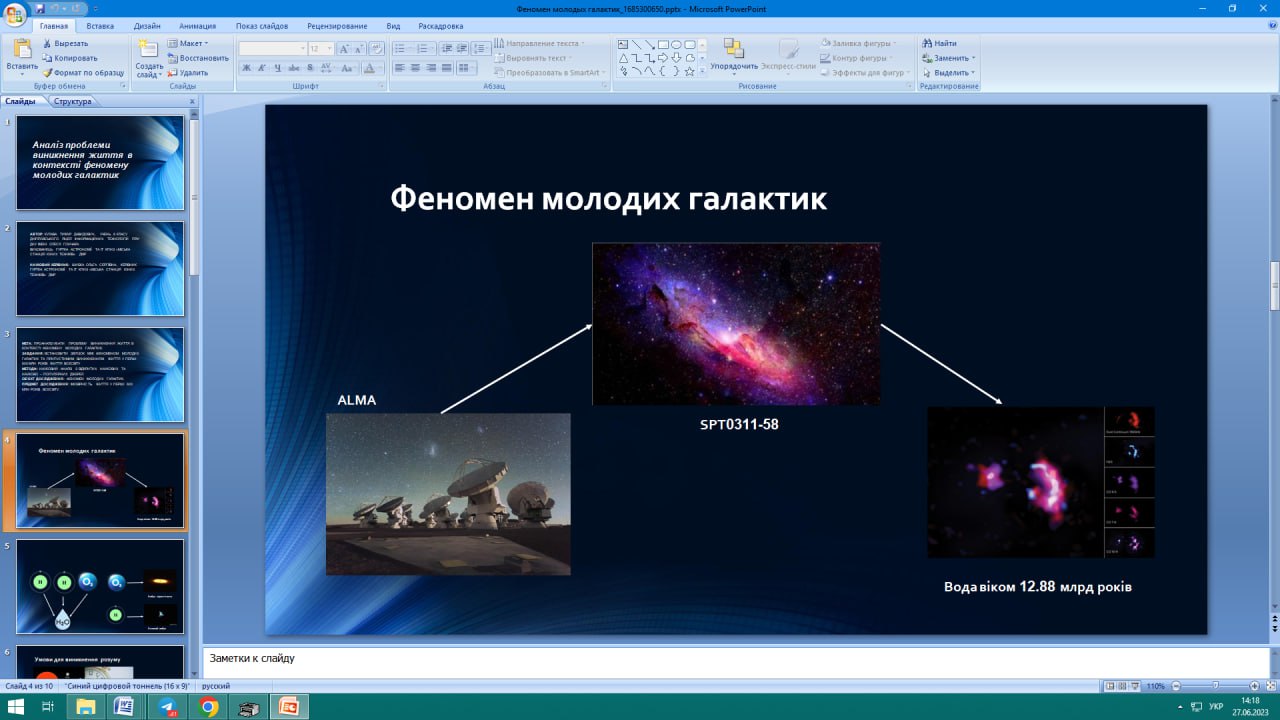The width and height of the screenshot is (1280, 720).
Task: Select the rectangle shape in shapes gallery
Action: 663,44
